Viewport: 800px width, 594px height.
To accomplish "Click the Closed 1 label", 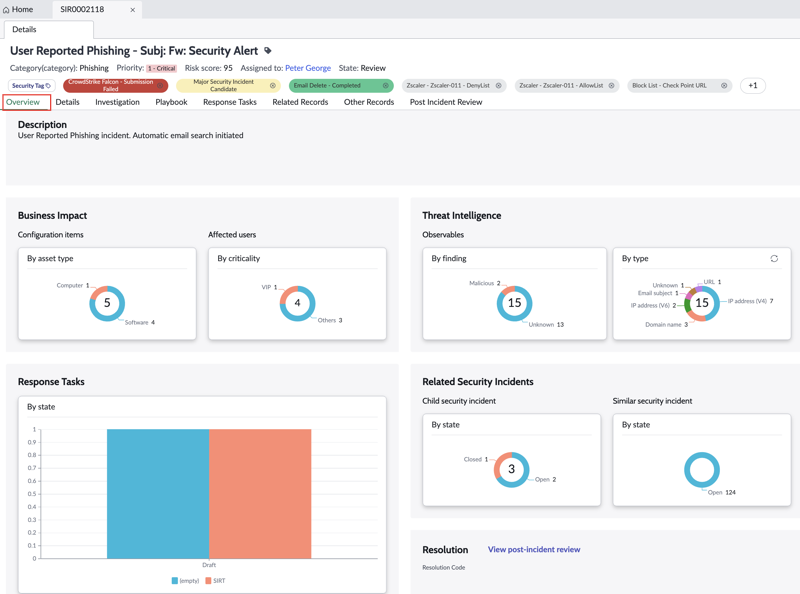I will (476, 459).
